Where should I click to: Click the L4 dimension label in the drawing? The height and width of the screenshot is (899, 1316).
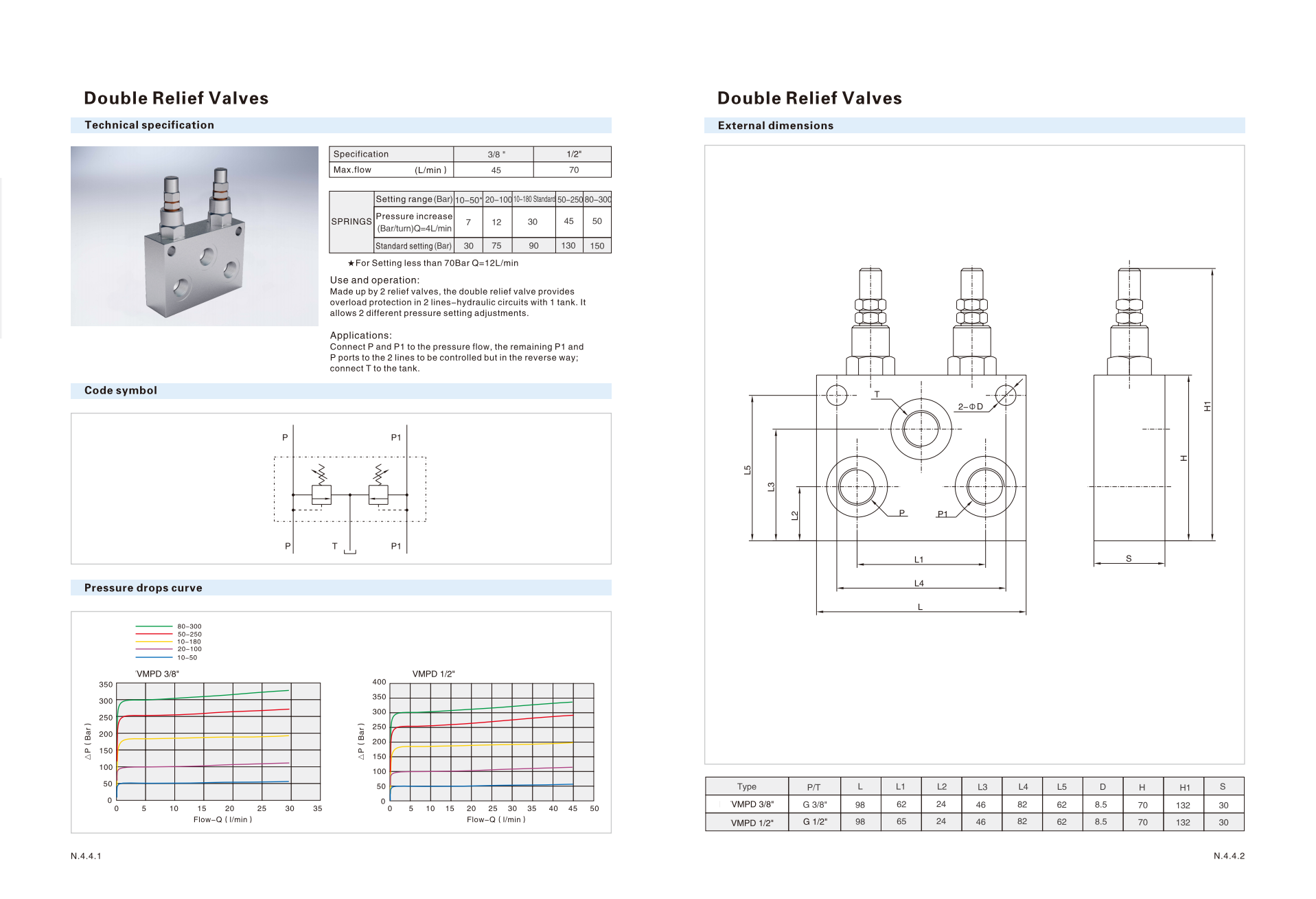(x=919, y=583)
